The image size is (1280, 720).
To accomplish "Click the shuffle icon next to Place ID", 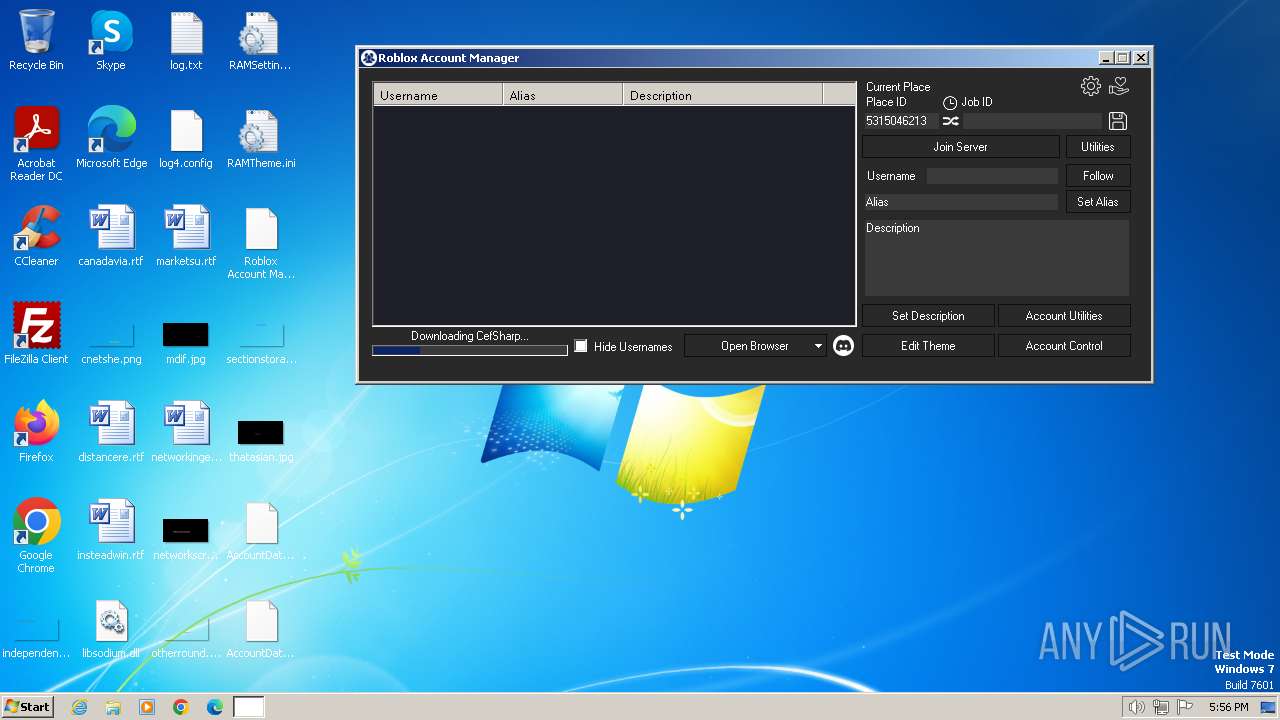I will [950, 121].
